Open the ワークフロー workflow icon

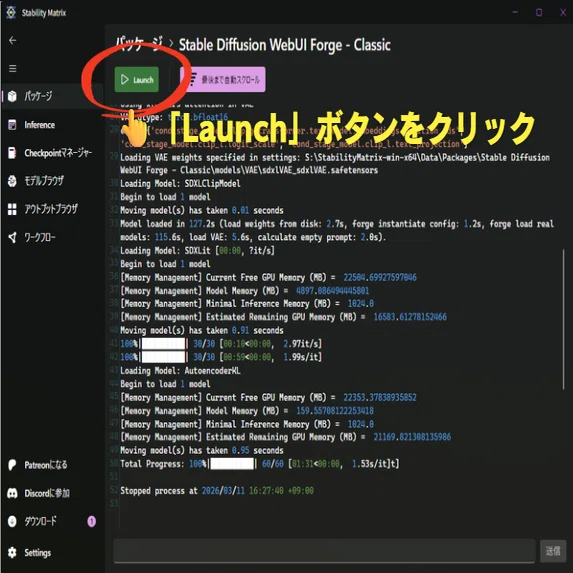pyautogui.click(x=12, y=237)
